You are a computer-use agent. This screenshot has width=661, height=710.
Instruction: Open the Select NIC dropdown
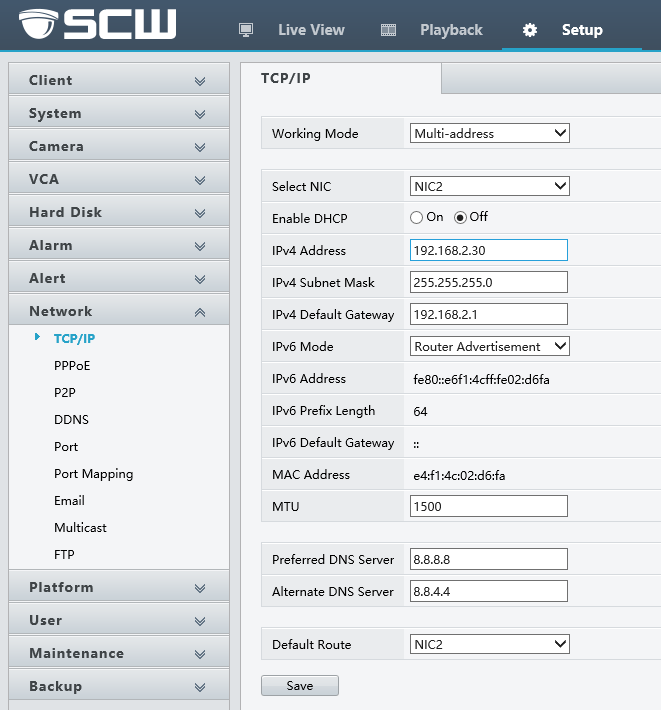coord(490,186)
